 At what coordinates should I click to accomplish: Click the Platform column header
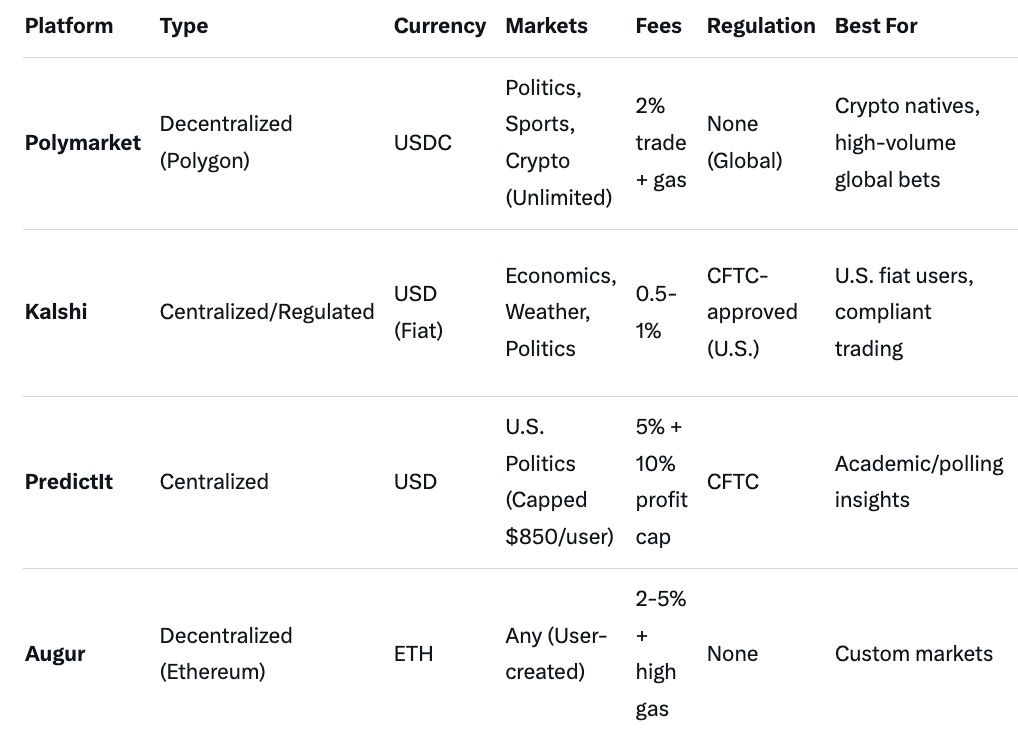(69, 26)
